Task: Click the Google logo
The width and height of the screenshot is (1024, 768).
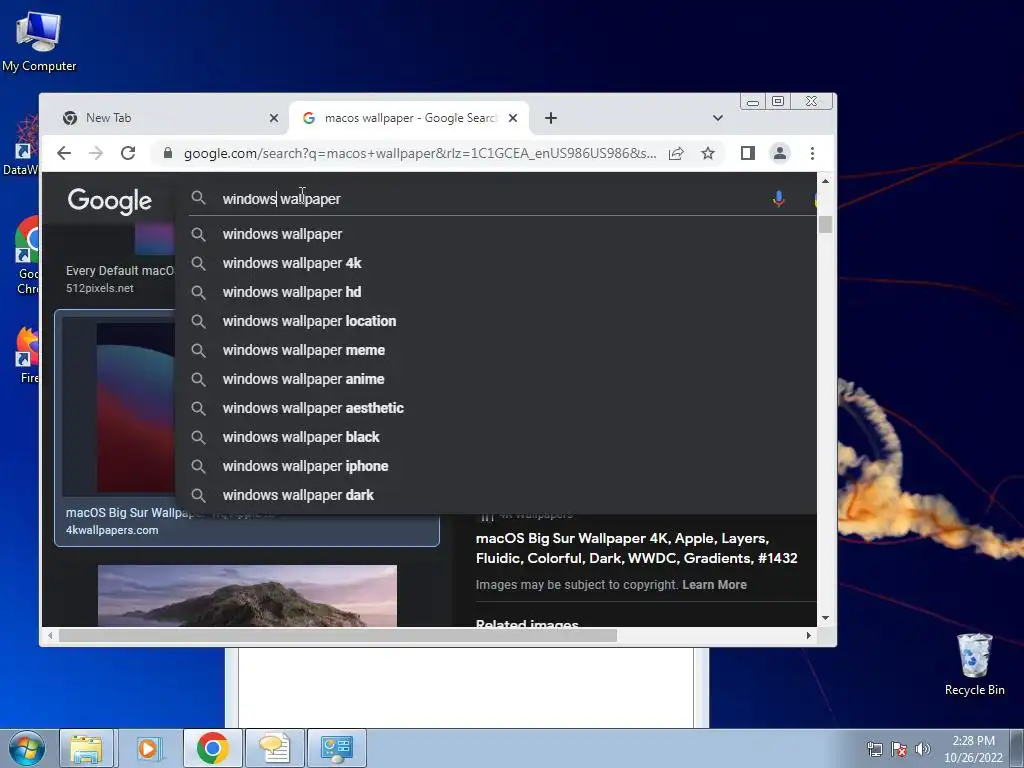Action: coord(110,200)
